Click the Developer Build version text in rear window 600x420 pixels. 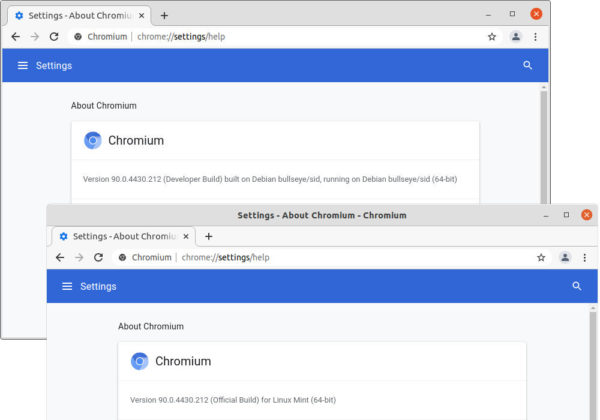pyautogui.click(x=270, y=179)
